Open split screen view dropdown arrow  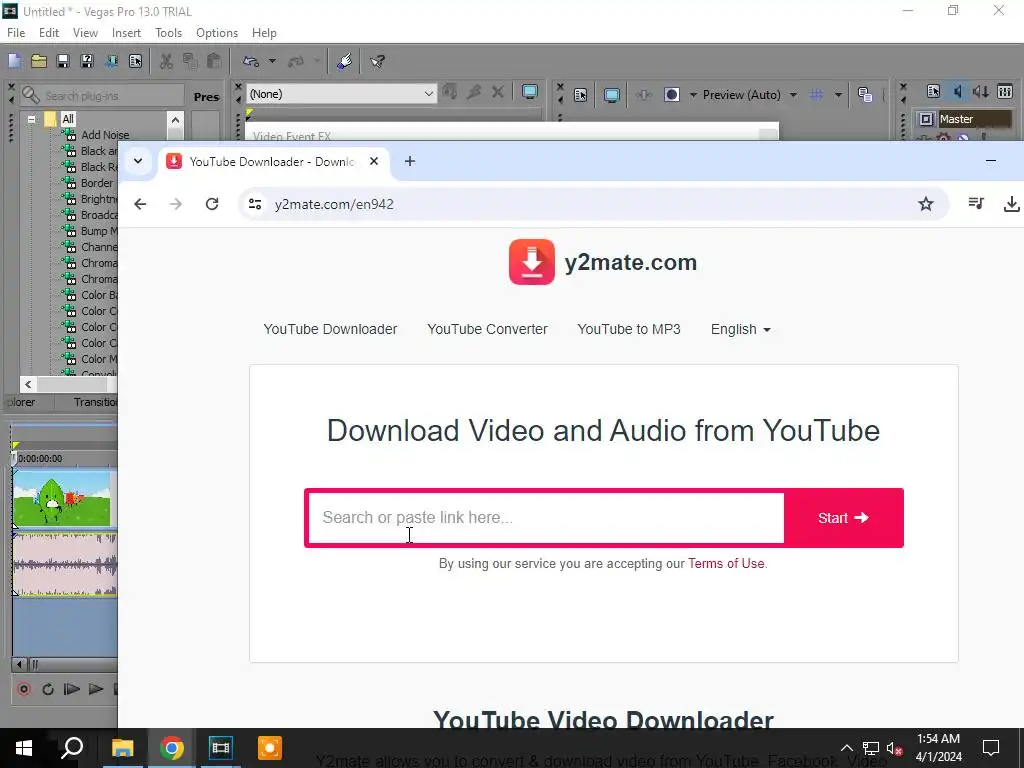[x=693, y=95]
